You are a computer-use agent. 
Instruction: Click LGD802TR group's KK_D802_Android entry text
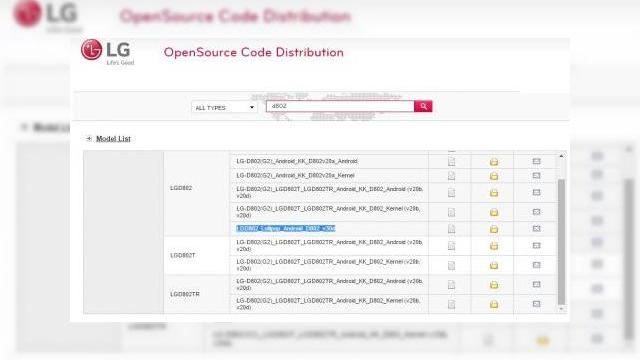point(329,284)
